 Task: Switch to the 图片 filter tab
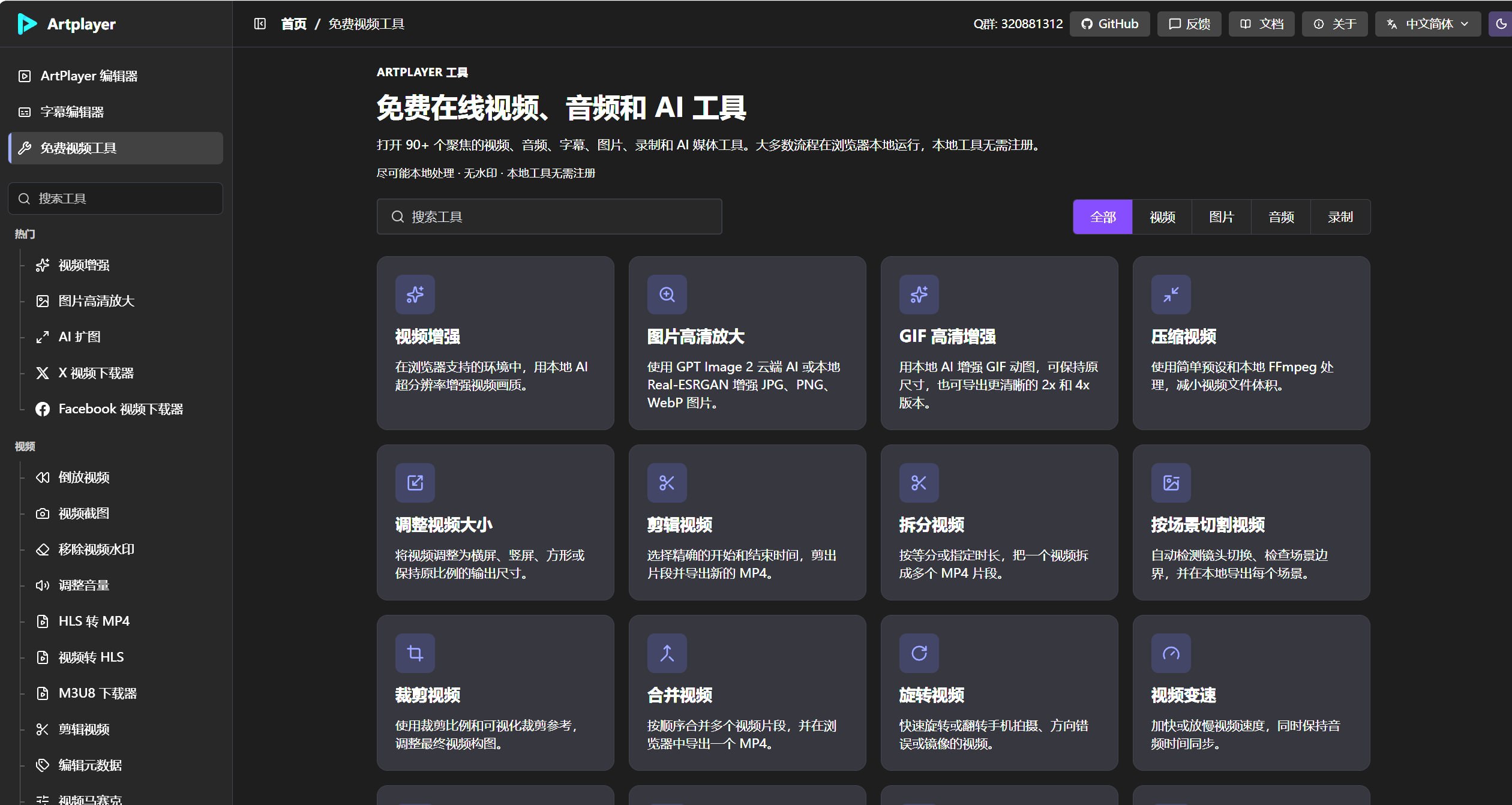[1222, 217]
